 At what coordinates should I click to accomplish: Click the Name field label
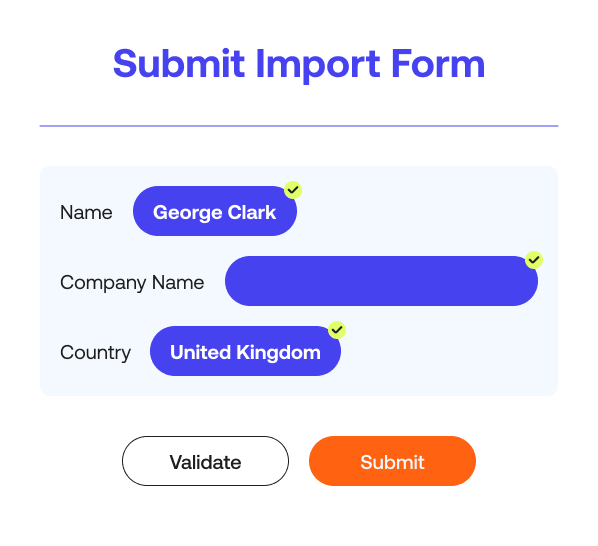(86, 212)
